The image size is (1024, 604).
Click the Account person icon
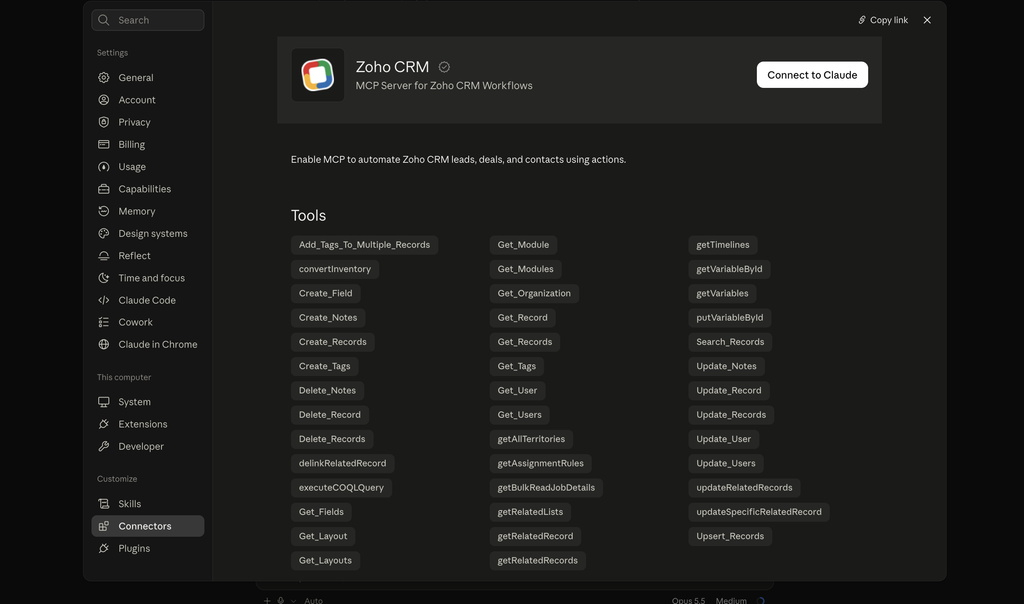point(104,100)
